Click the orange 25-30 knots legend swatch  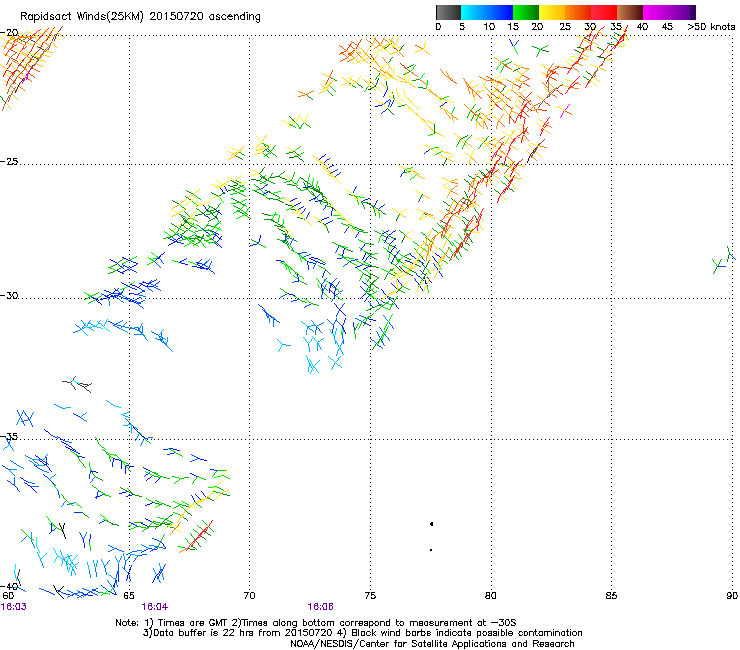point(578,12)
